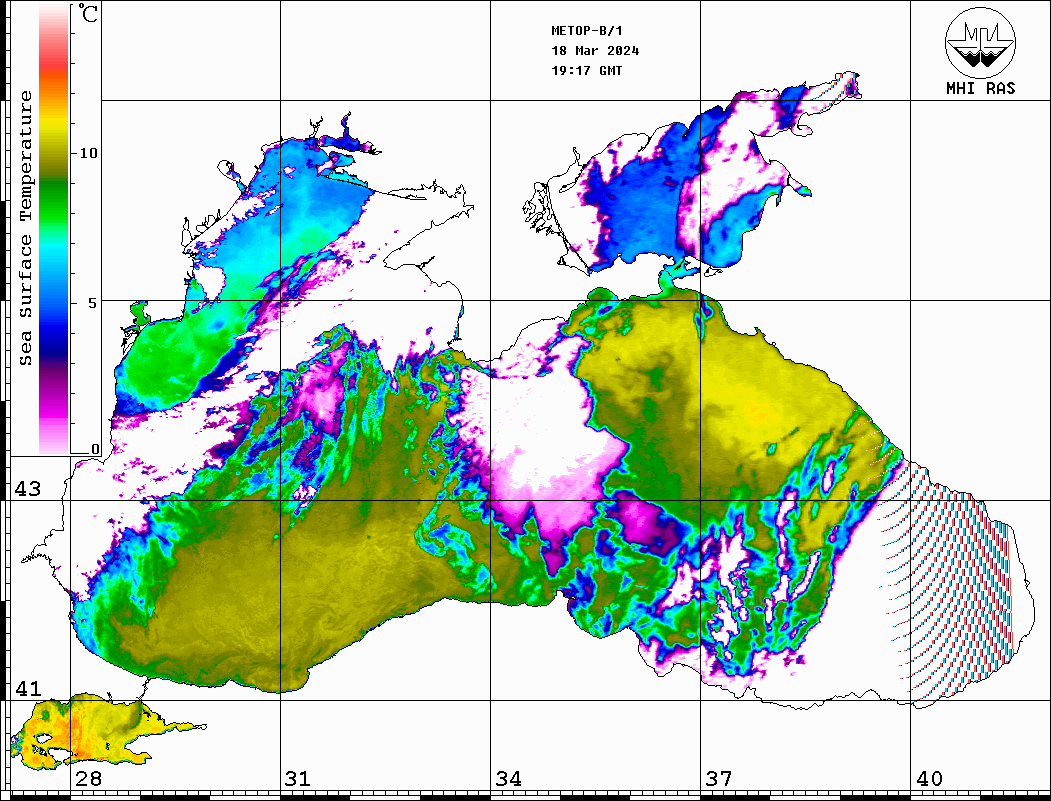Click the METOP-B/1 satellite label
This screenshot has width=1051, height=801.
click(x=586, y=31)
